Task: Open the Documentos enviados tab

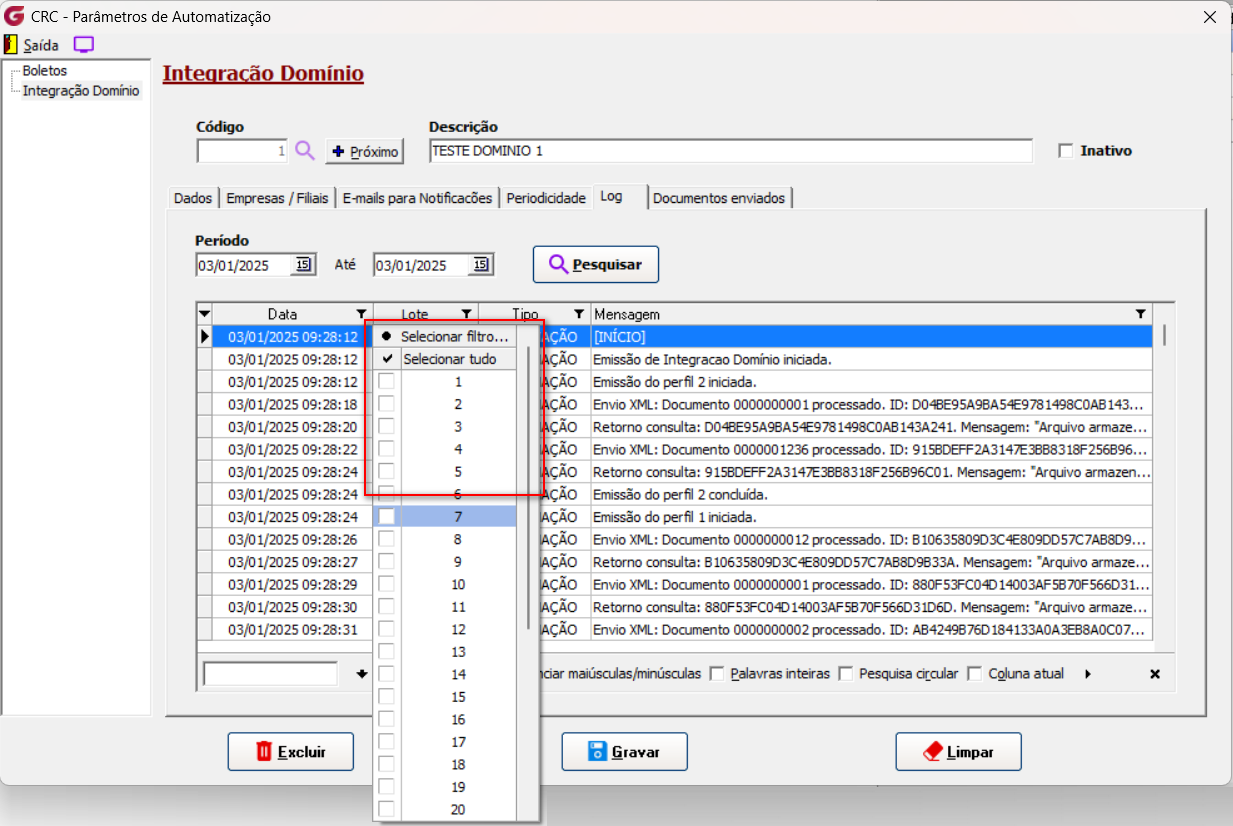Action: point(720,198)
